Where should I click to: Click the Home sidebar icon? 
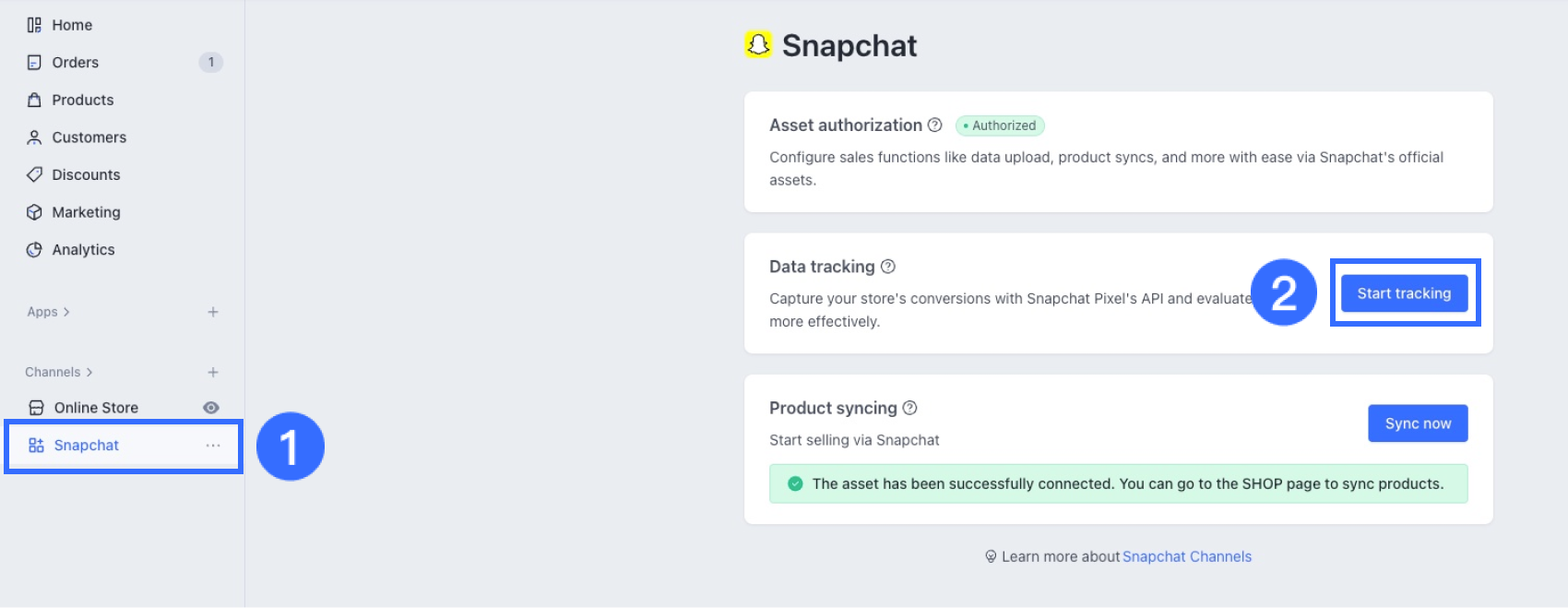tap(34, 25)
